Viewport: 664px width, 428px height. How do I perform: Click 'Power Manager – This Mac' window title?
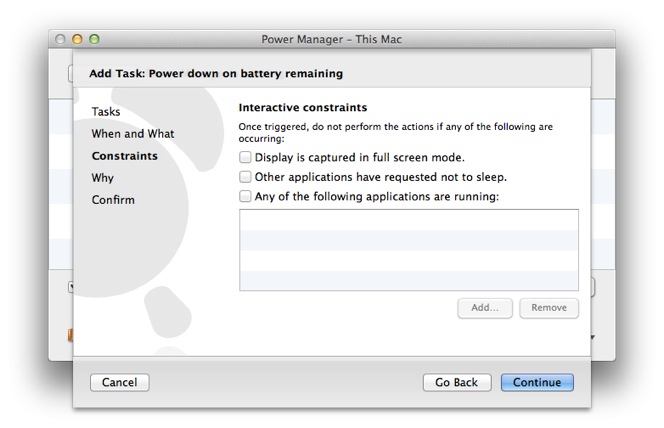[332, 39]
